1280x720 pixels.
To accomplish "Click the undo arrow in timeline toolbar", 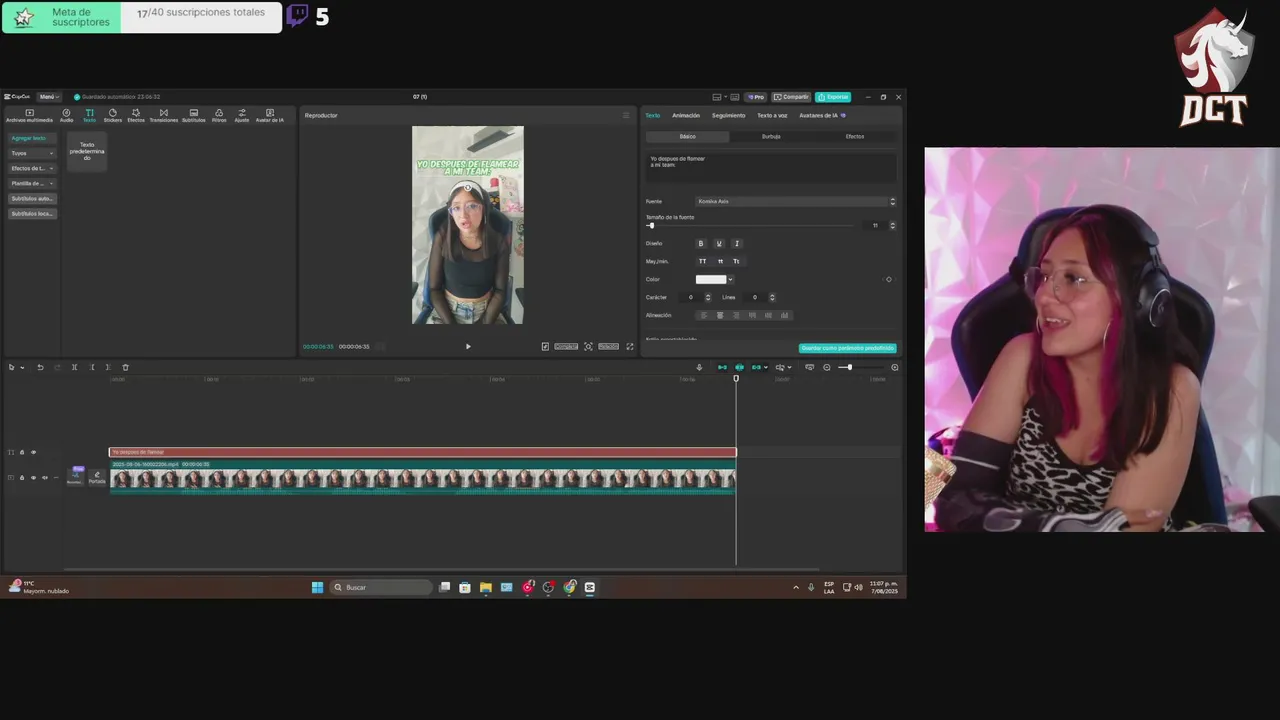I will pos(40,367).
